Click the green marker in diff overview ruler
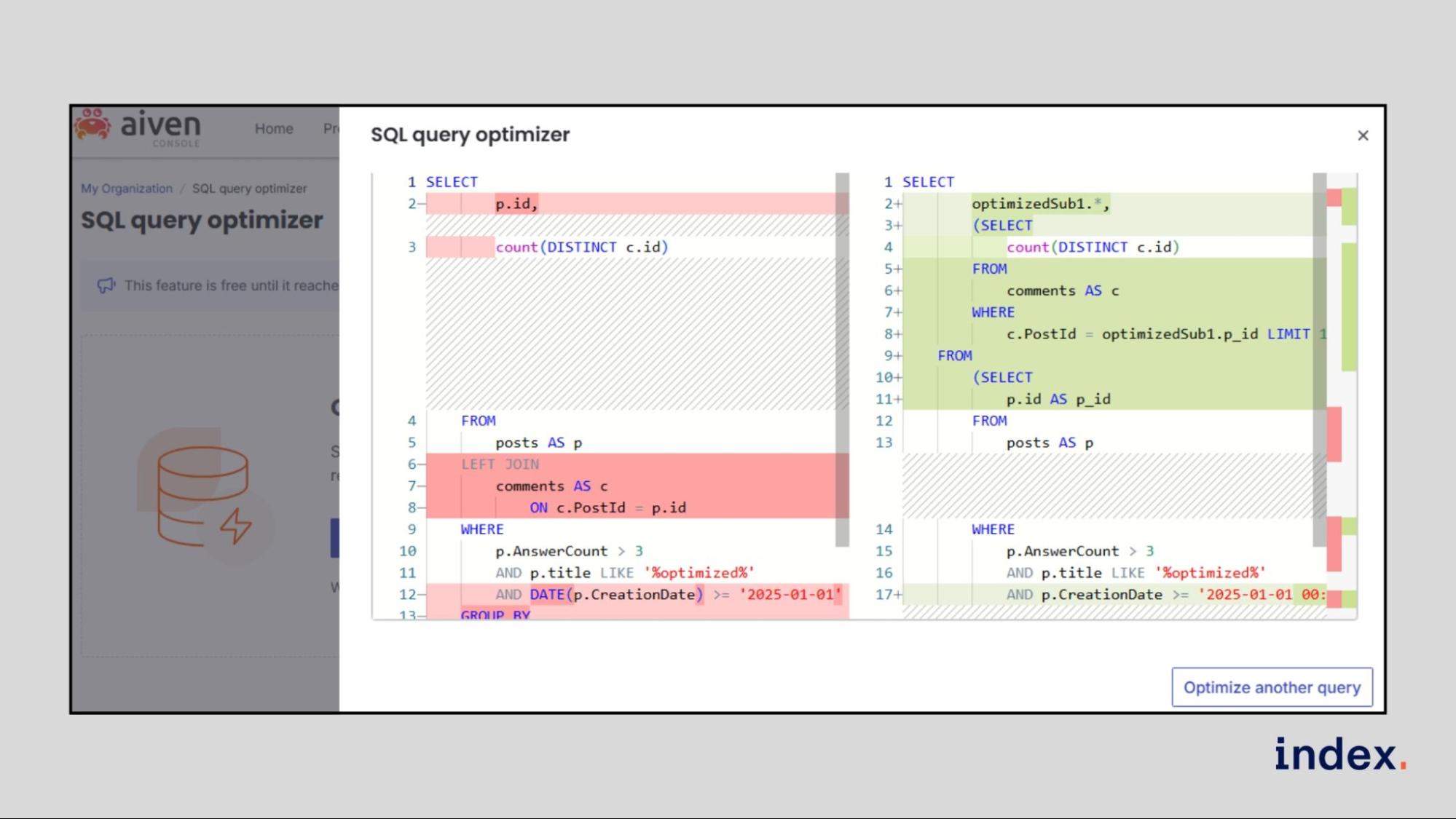Image resolution: width=1456 pixels, height=819 pixels. coord(1348,306)
